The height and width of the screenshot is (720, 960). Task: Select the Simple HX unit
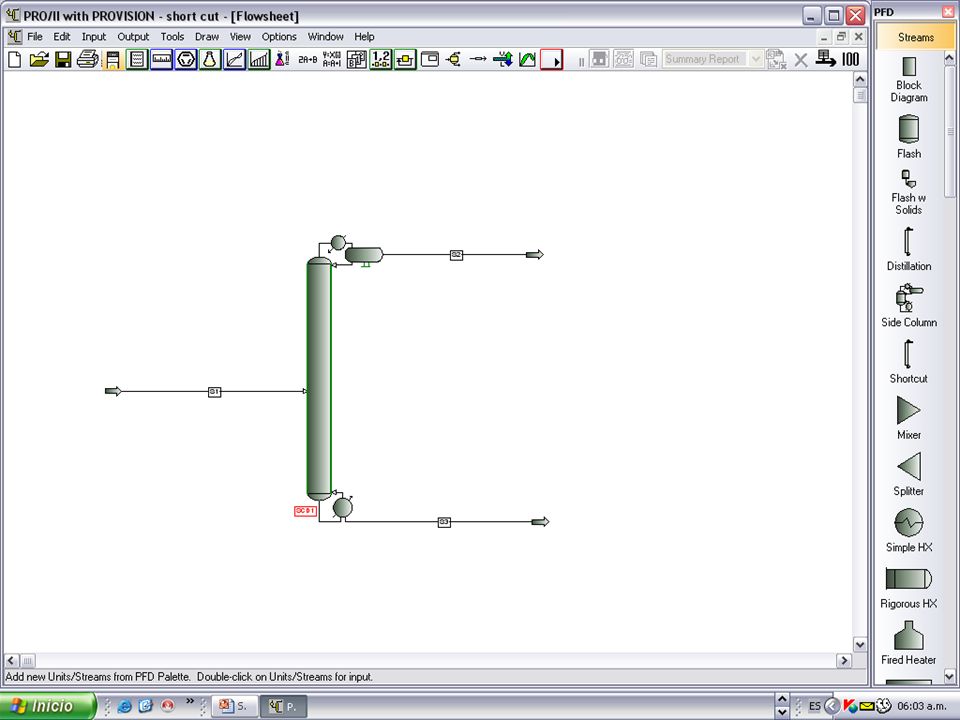pos(909,530)
